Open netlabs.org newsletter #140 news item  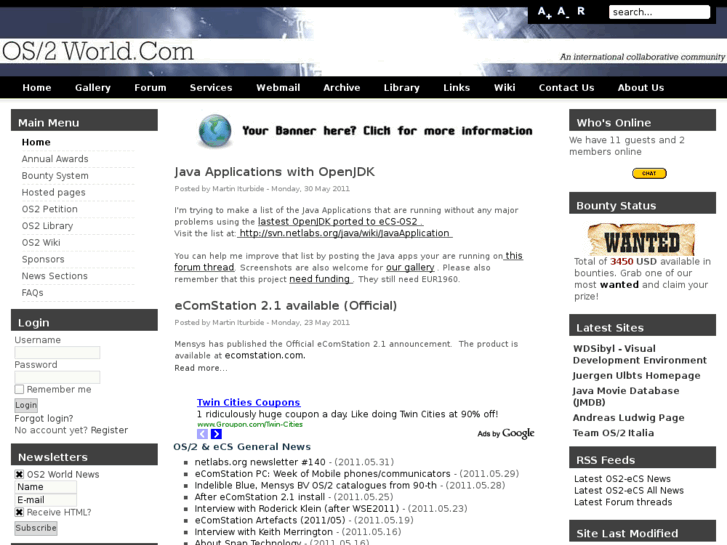260,462
